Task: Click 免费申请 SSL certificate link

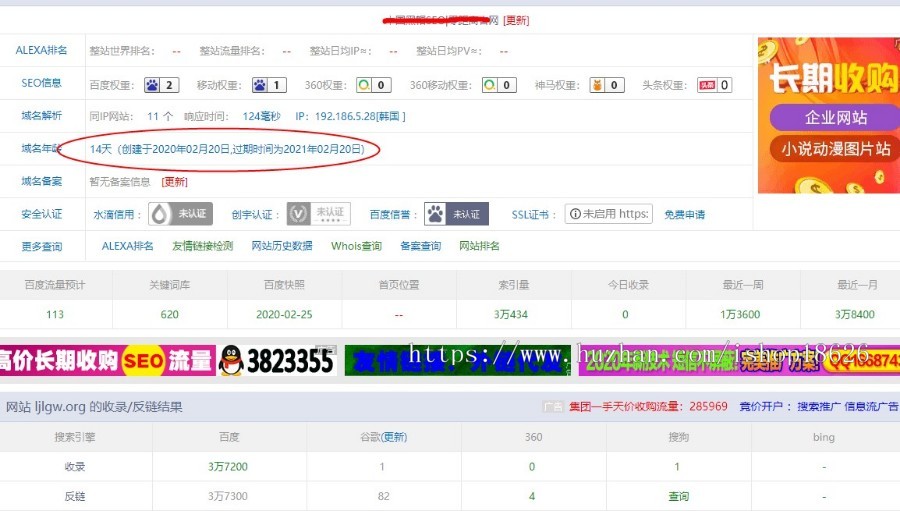Action: tap(684, 214)
